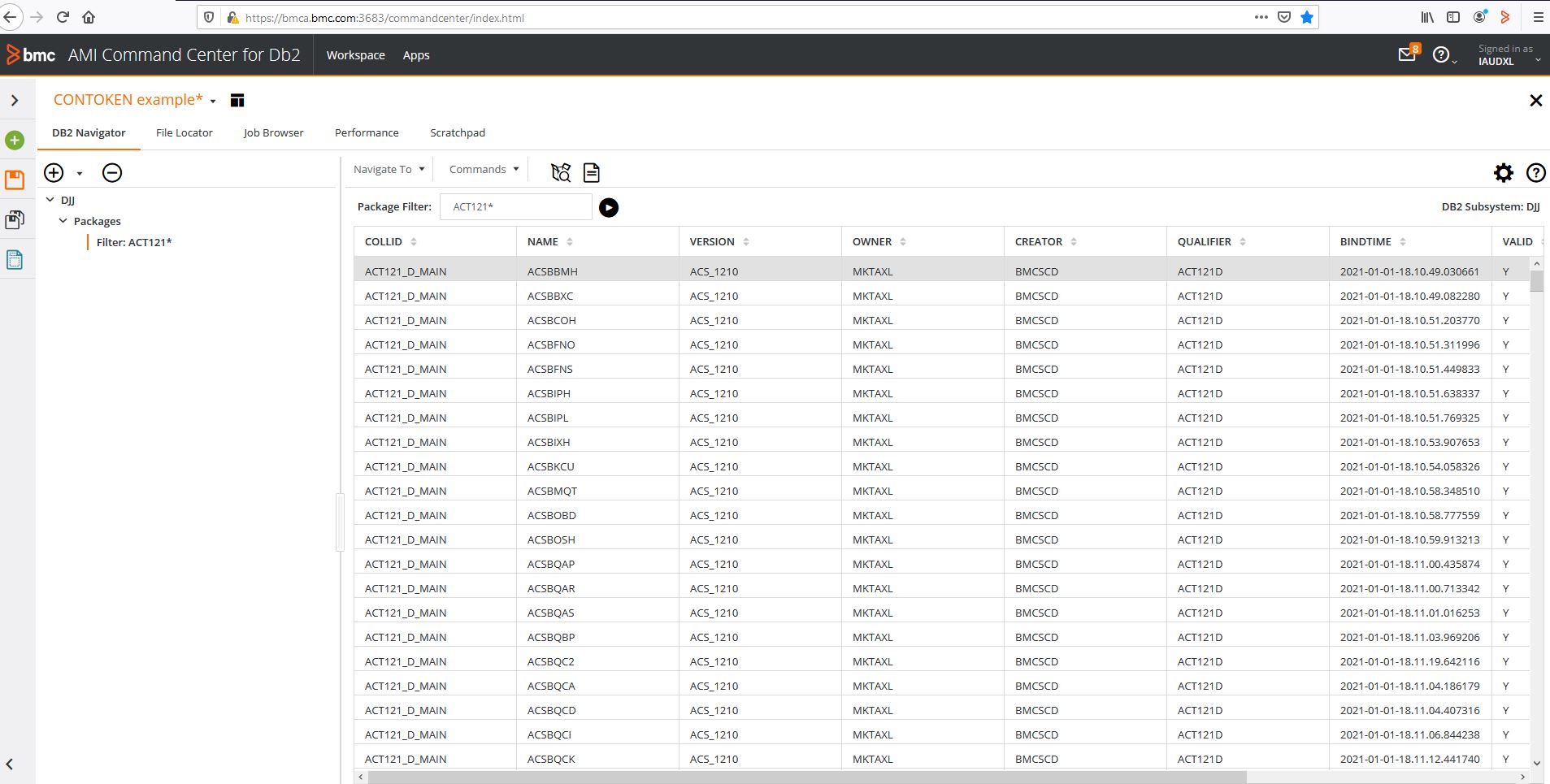Click the browser back arrow
The image size is (1550, 784).
click(x=11, y=17)
